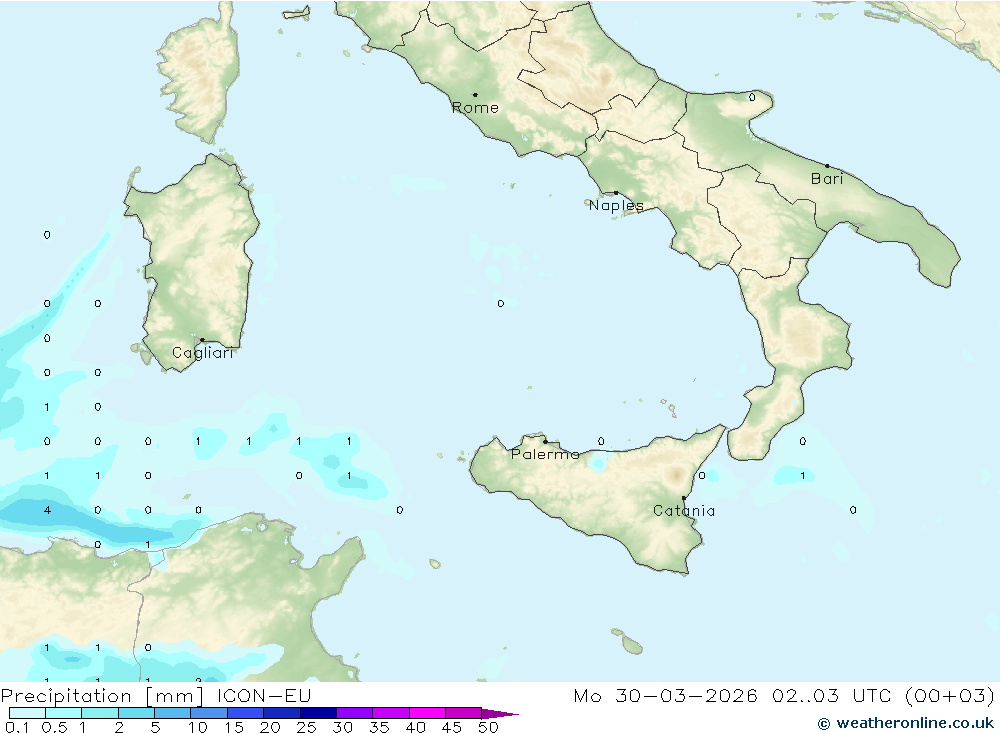The height and width of the screenshot is (733, 1000).
Task: Click the Naples city label
Action: pos(616,205)
